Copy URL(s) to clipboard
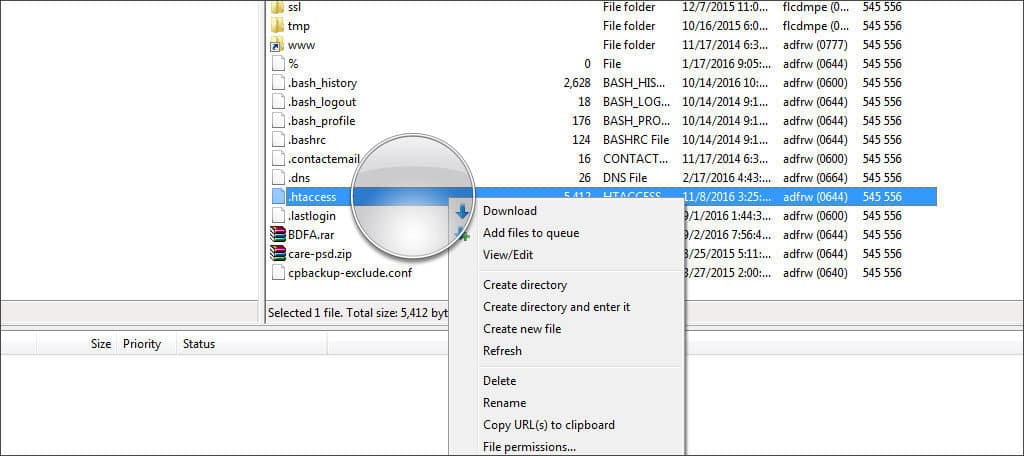This screenshot has width=1024, height=456. [548, 425]
